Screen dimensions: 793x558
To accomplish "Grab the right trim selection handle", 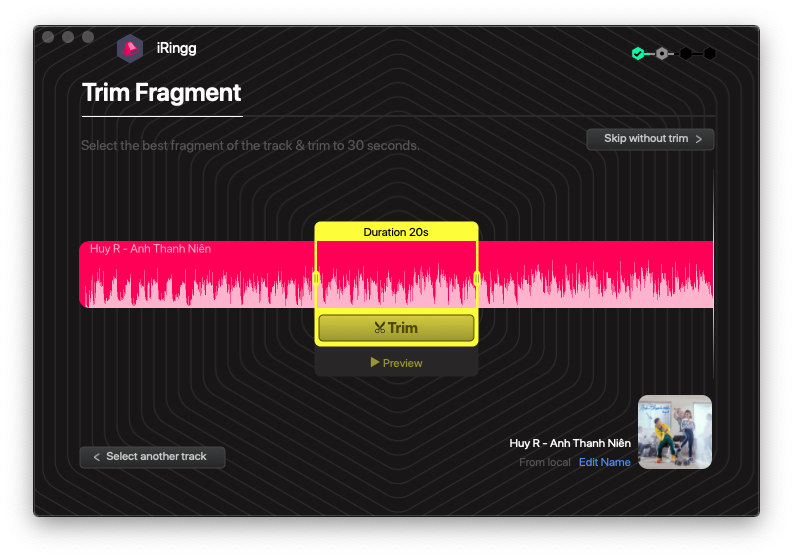I will click(476, 278).
